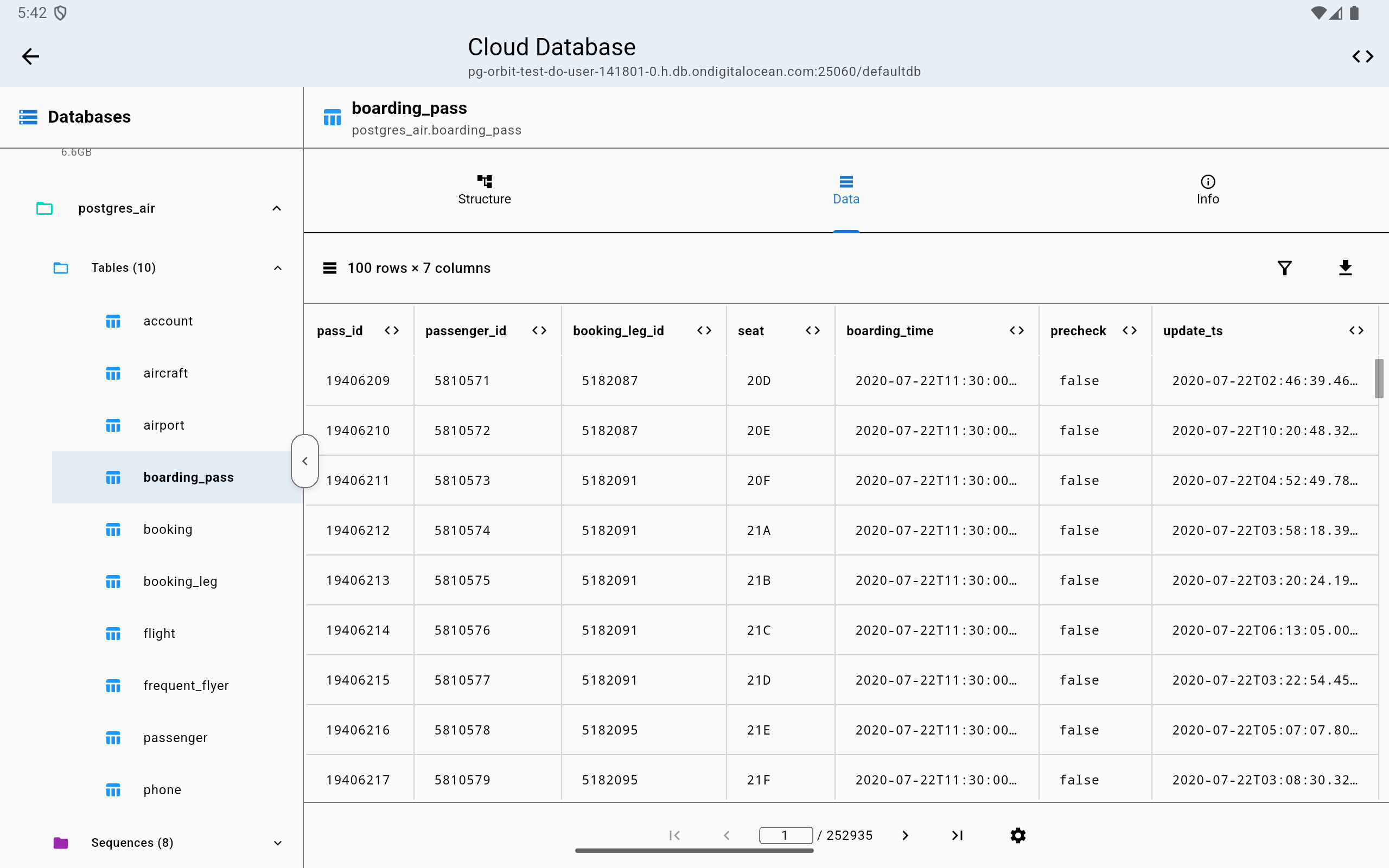The image size is (1389, 868).
Task: Select precheck cell in row 19406213
Action: pos(1094,580)
